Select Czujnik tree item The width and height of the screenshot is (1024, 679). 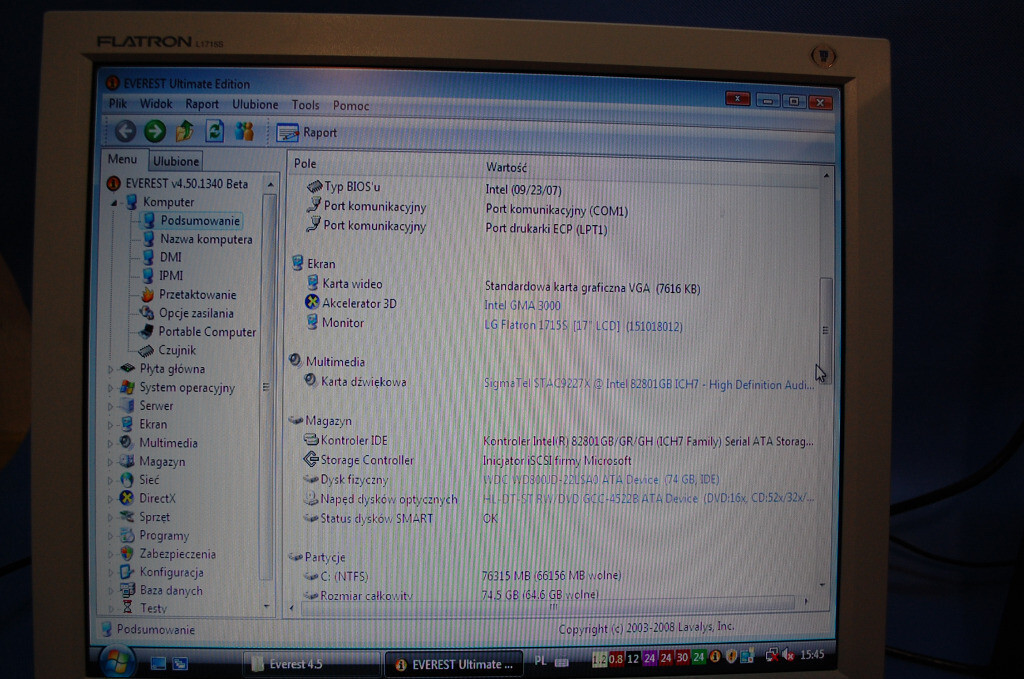[177, 350]
